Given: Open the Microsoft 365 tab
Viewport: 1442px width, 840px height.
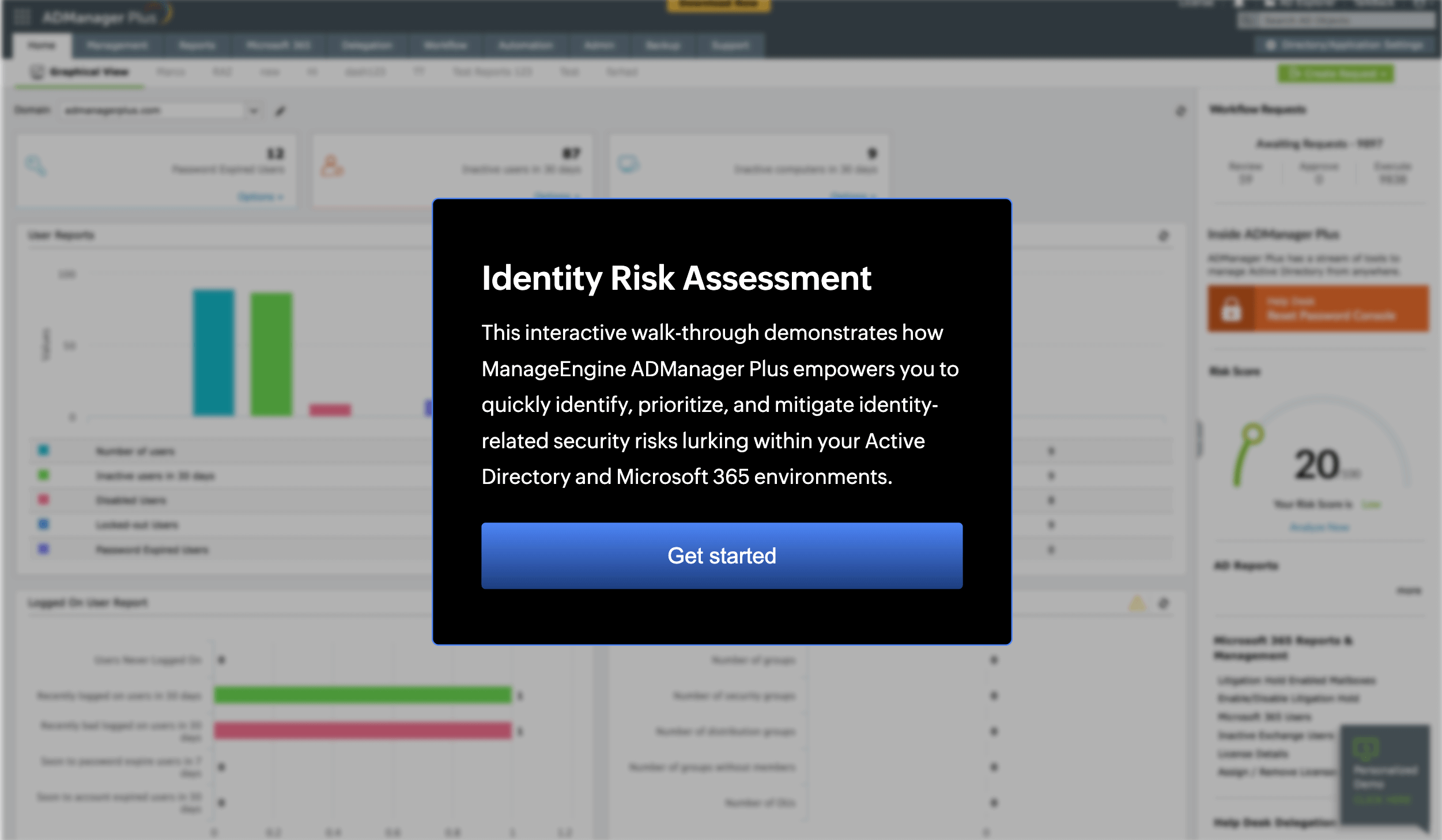Looking at the screenshot, I should [x=279, y=45].
